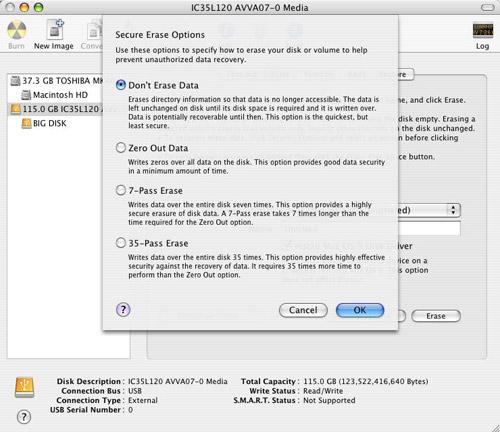Click the TOSHIBA hard drive icon

[x=15, y=81]
